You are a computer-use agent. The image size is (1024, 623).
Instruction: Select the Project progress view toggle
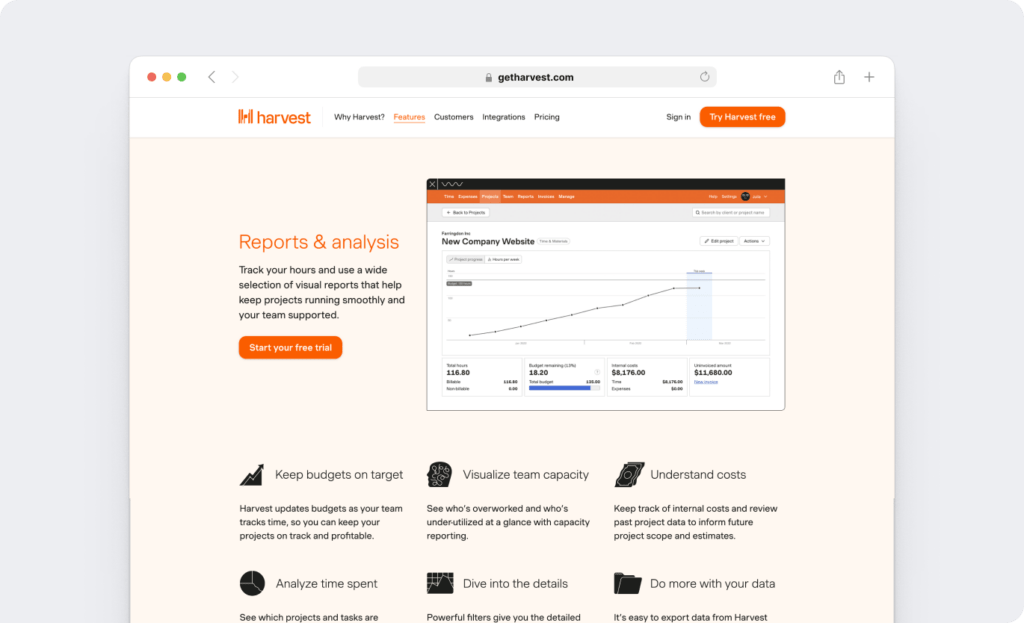tap(464, 259)
